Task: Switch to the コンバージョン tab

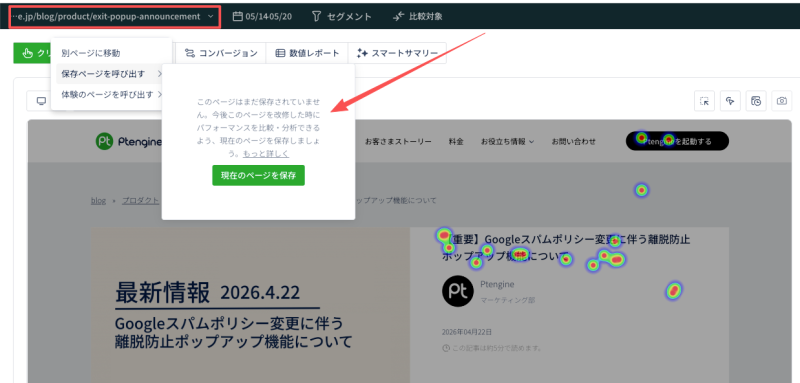Action: pos(221,53)
